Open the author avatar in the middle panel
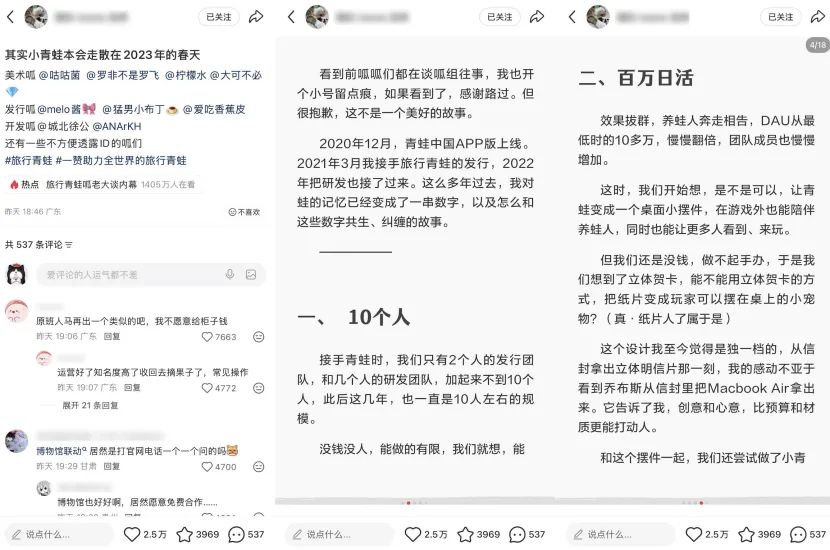This screenshot has height=550, width=830. tap(317, 17)
